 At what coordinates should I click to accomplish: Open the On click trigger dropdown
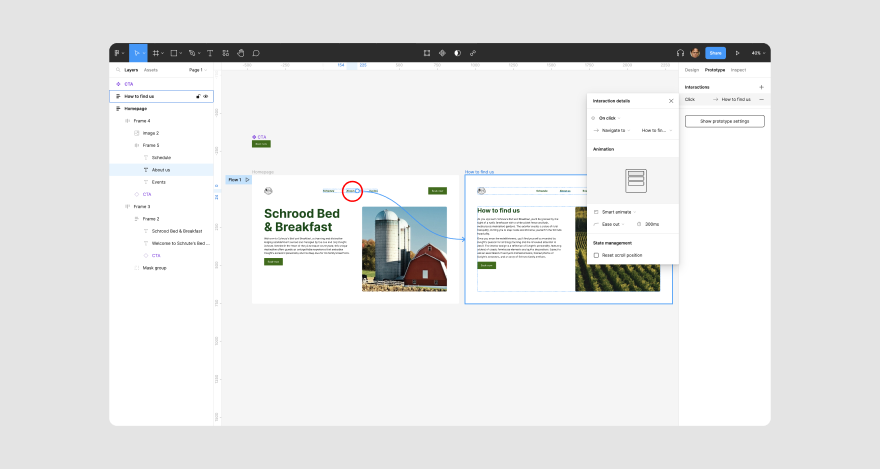609,118
